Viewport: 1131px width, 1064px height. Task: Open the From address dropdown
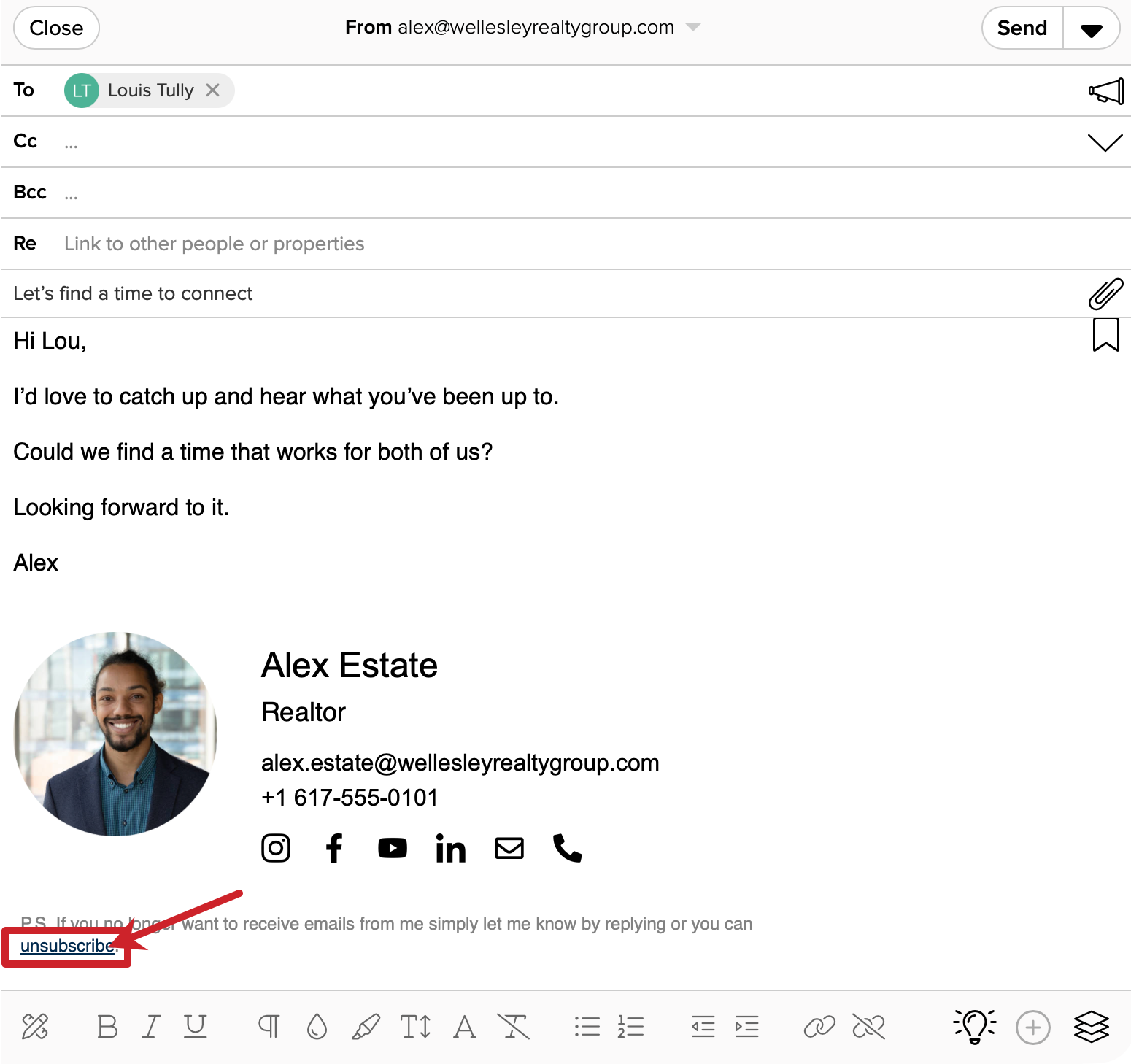click(692, 27)
